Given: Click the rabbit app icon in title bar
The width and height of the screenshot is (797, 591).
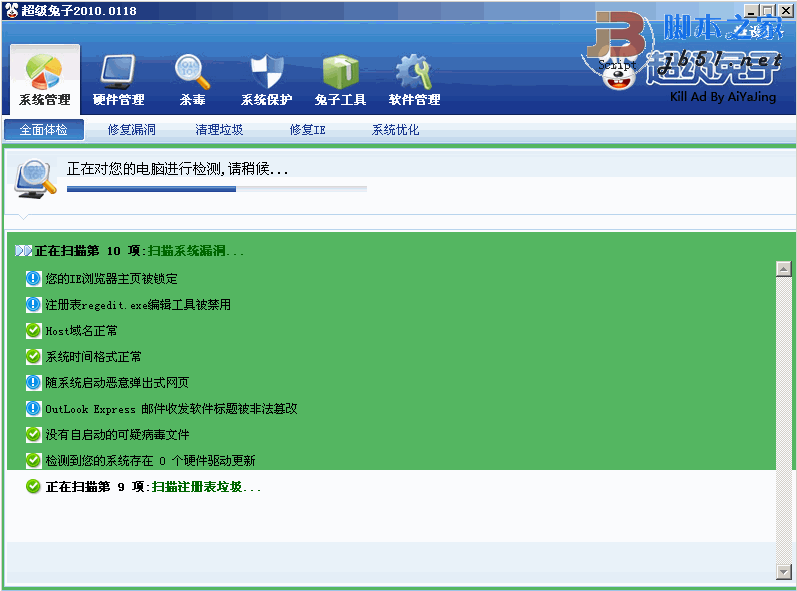Looking at the screenshot, I should coord(11,10).
